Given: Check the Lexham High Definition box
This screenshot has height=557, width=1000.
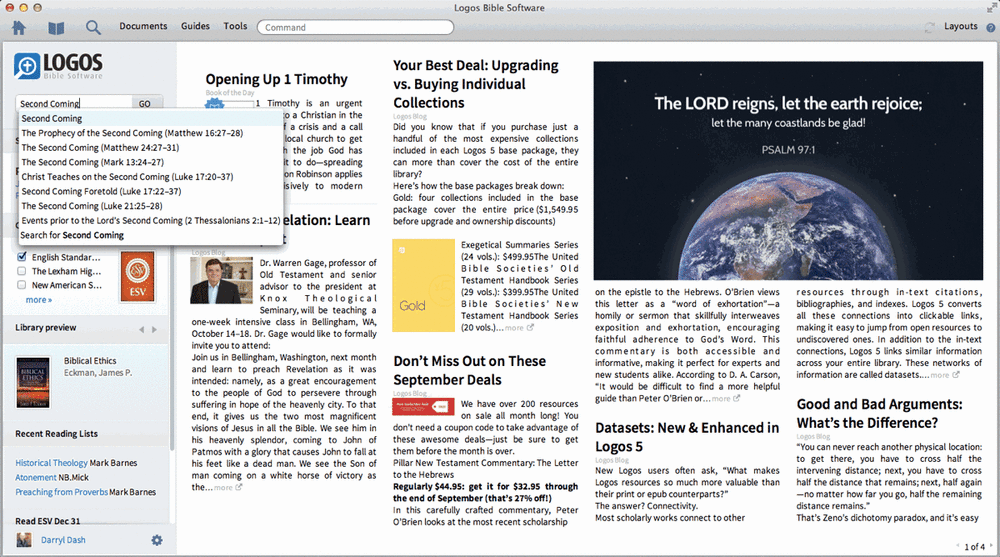Looking at the screenshot, I should [x=22, y=271].
